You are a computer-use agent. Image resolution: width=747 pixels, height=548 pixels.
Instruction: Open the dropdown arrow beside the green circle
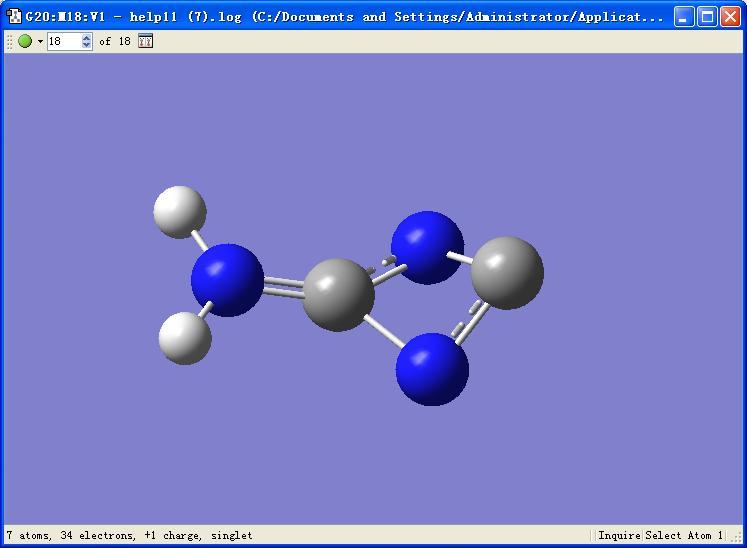(40, 42)
